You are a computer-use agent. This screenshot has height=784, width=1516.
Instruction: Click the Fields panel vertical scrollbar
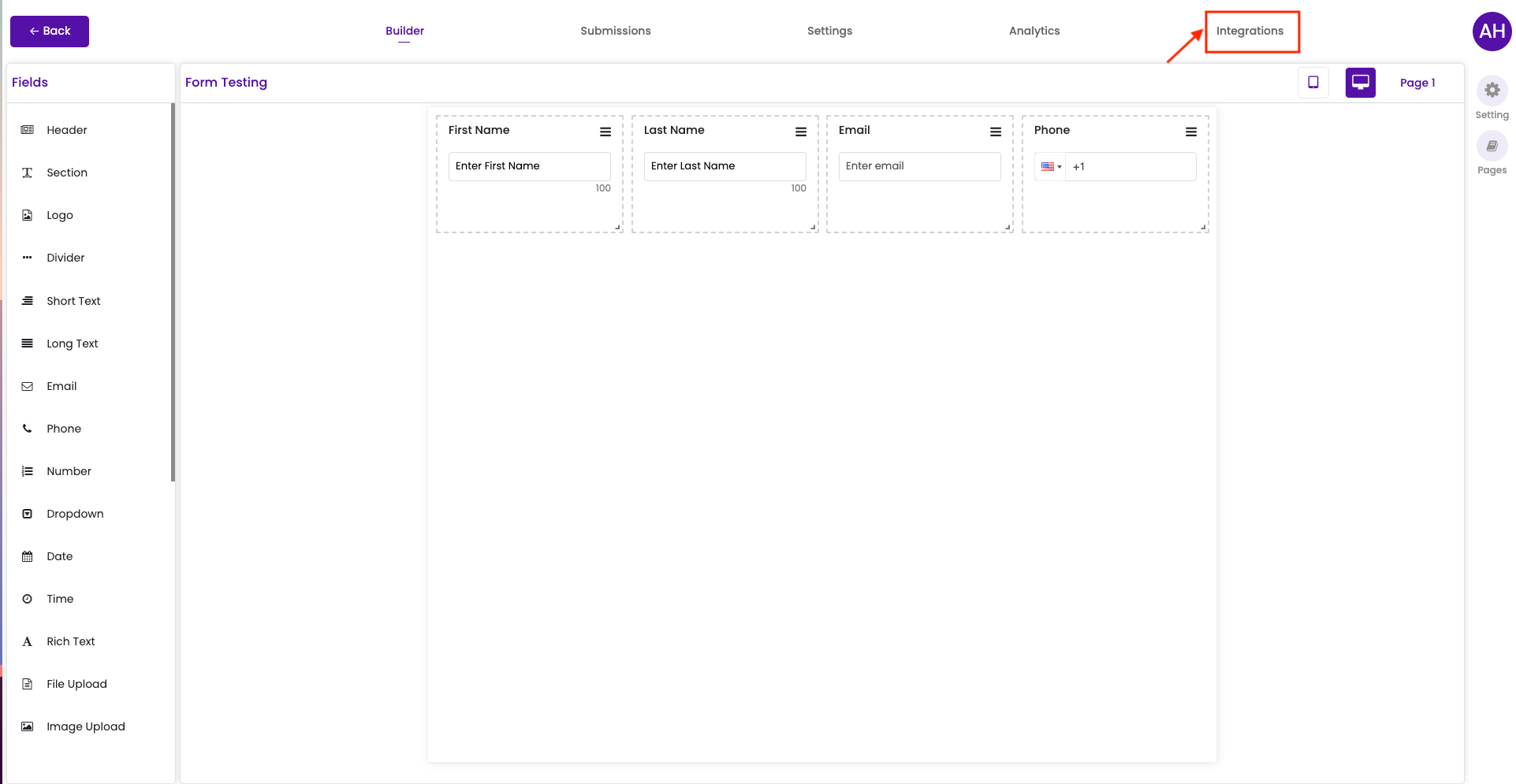(173, 292)
